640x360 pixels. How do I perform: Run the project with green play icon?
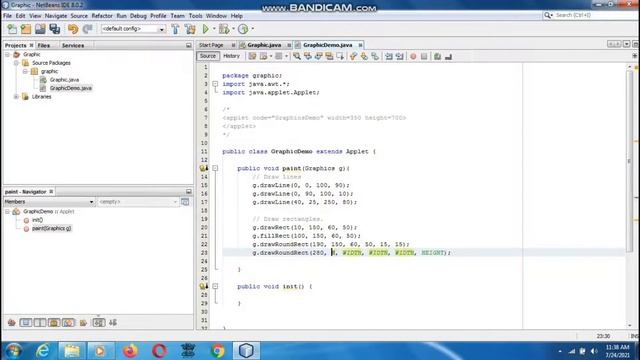click(206, 29)
